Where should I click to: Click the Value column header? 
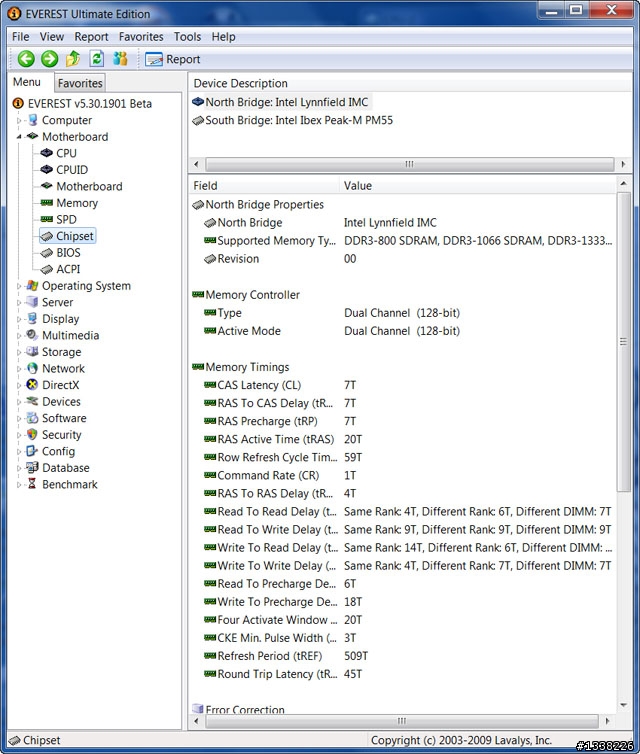477,186
